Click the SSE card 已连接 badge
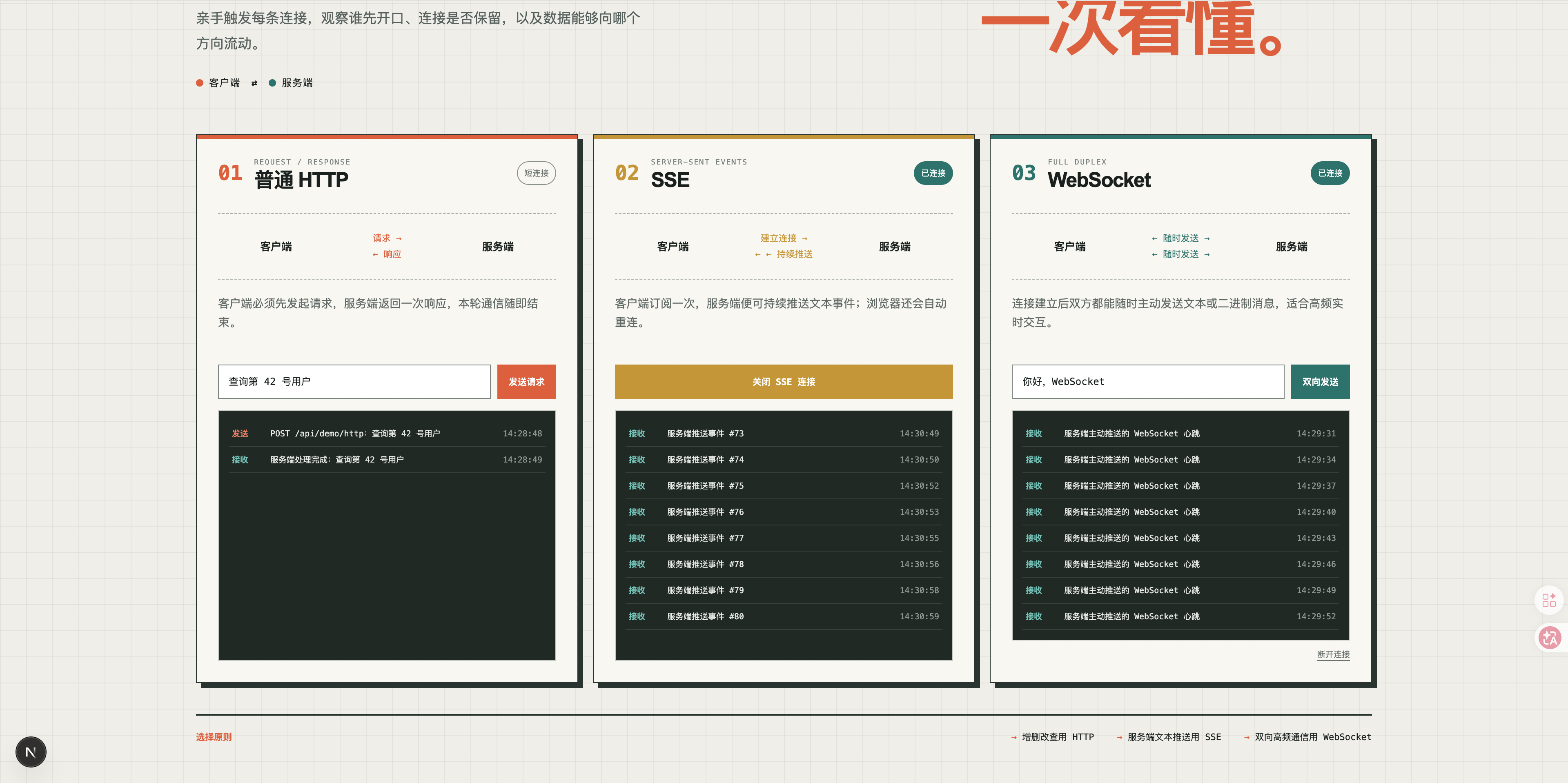The height and width of the screenshot is (783, 1568). click(x=933, y=173)
